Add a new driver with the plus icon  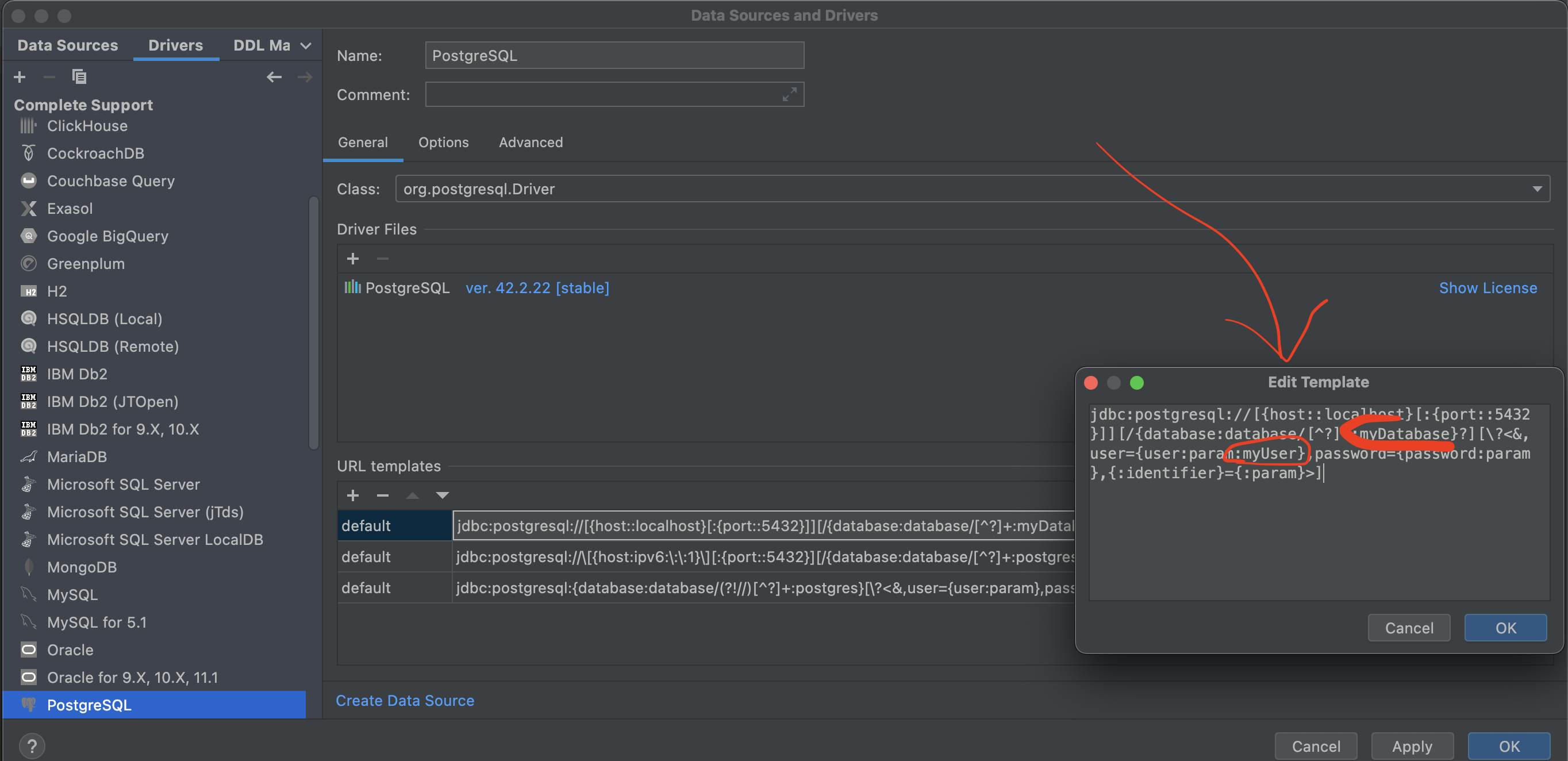[20, 76]
